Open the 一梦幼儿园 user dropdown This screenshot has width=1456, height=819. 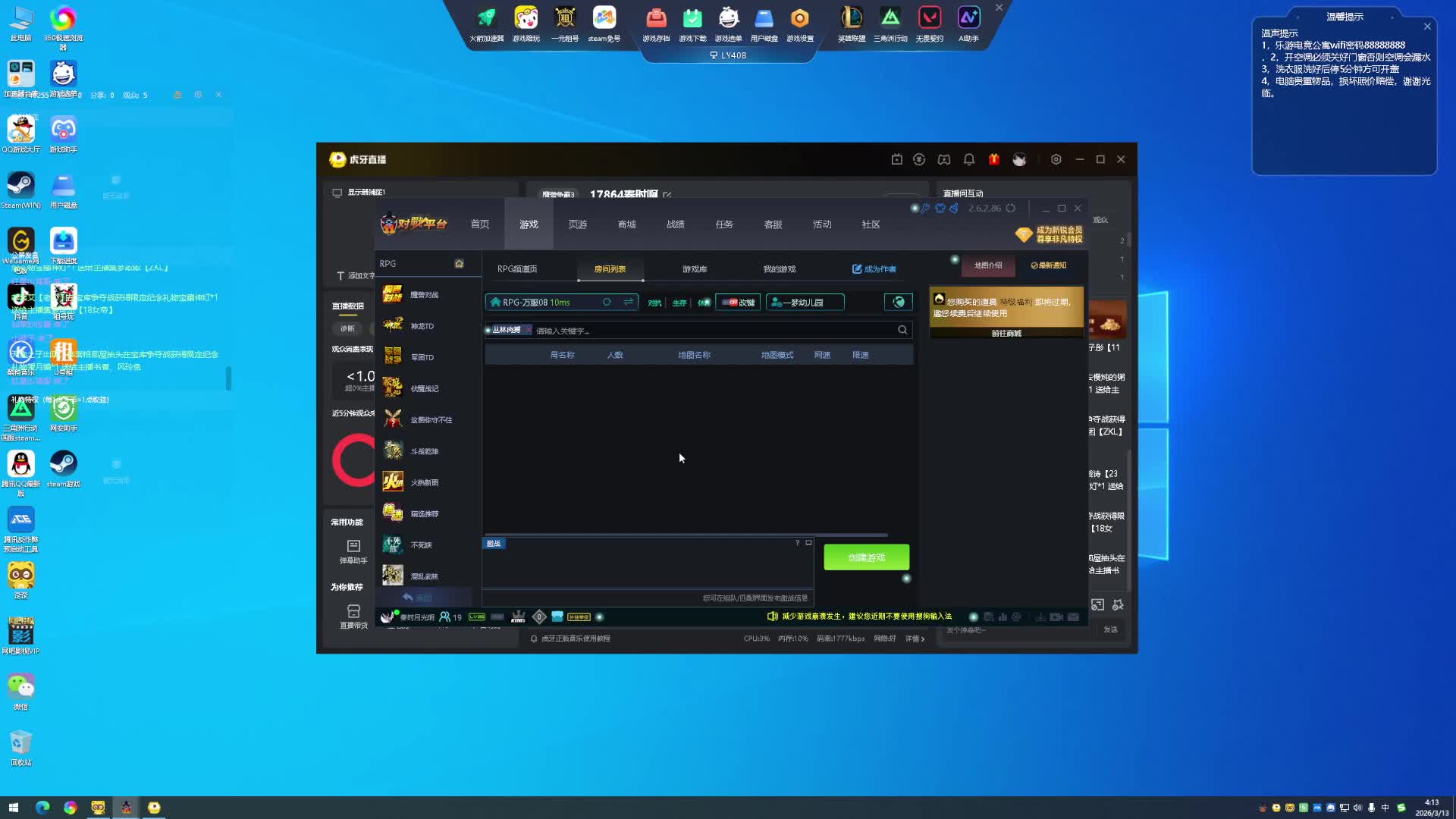pos(804,303)
